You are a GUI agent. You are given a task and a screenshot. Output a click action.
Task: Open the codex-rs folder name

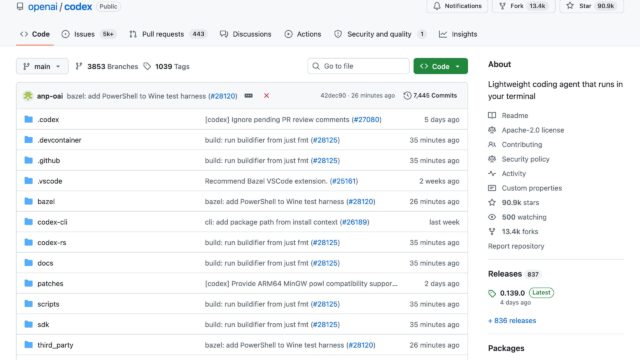(x=51, y=242)
